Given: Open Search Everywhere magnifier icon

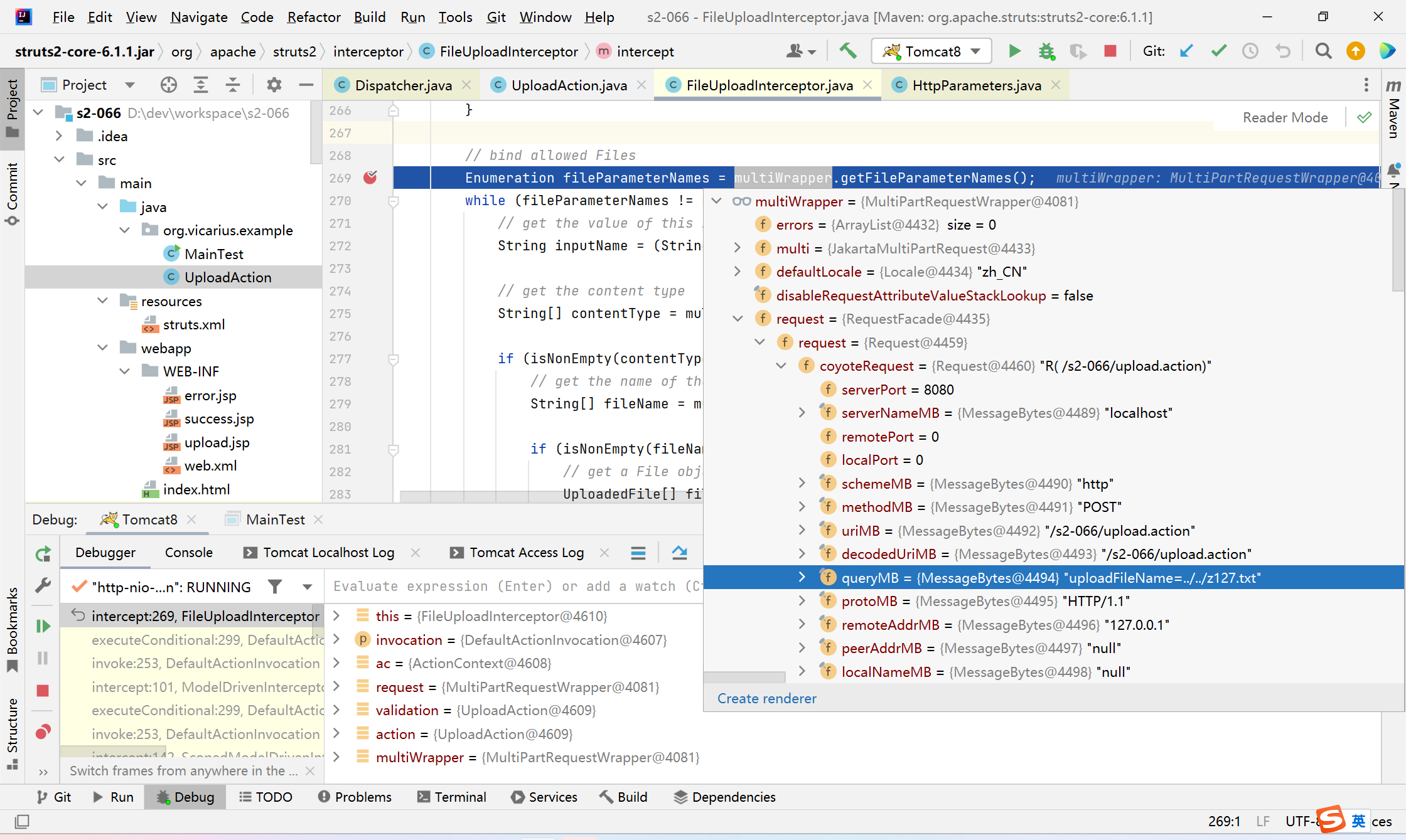Looking at the screenshot, I should pyautogui.click(x=1323, y=51).
